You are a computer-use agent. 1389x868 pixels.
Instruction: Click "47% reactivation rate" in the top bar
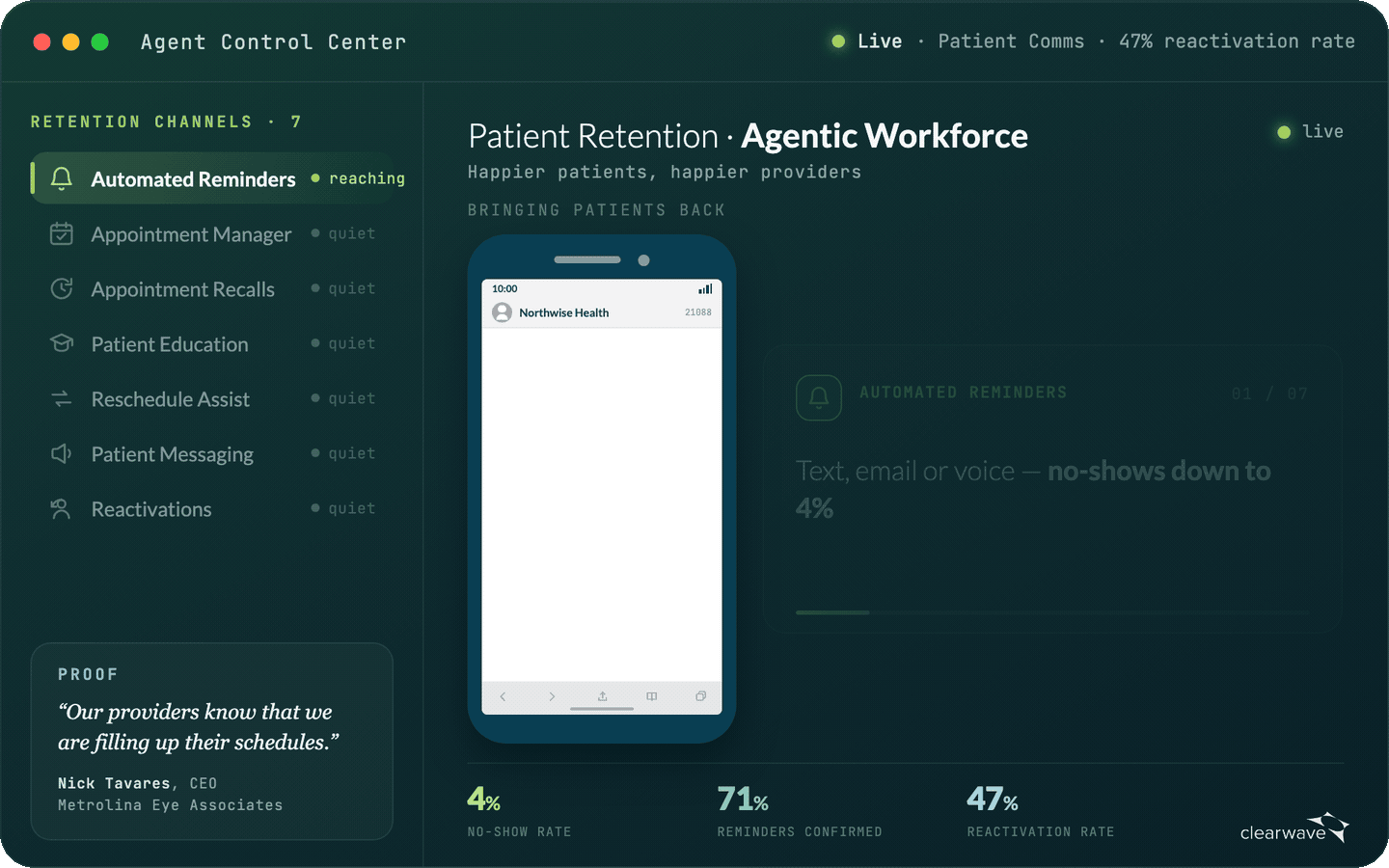coord(1237,41)
